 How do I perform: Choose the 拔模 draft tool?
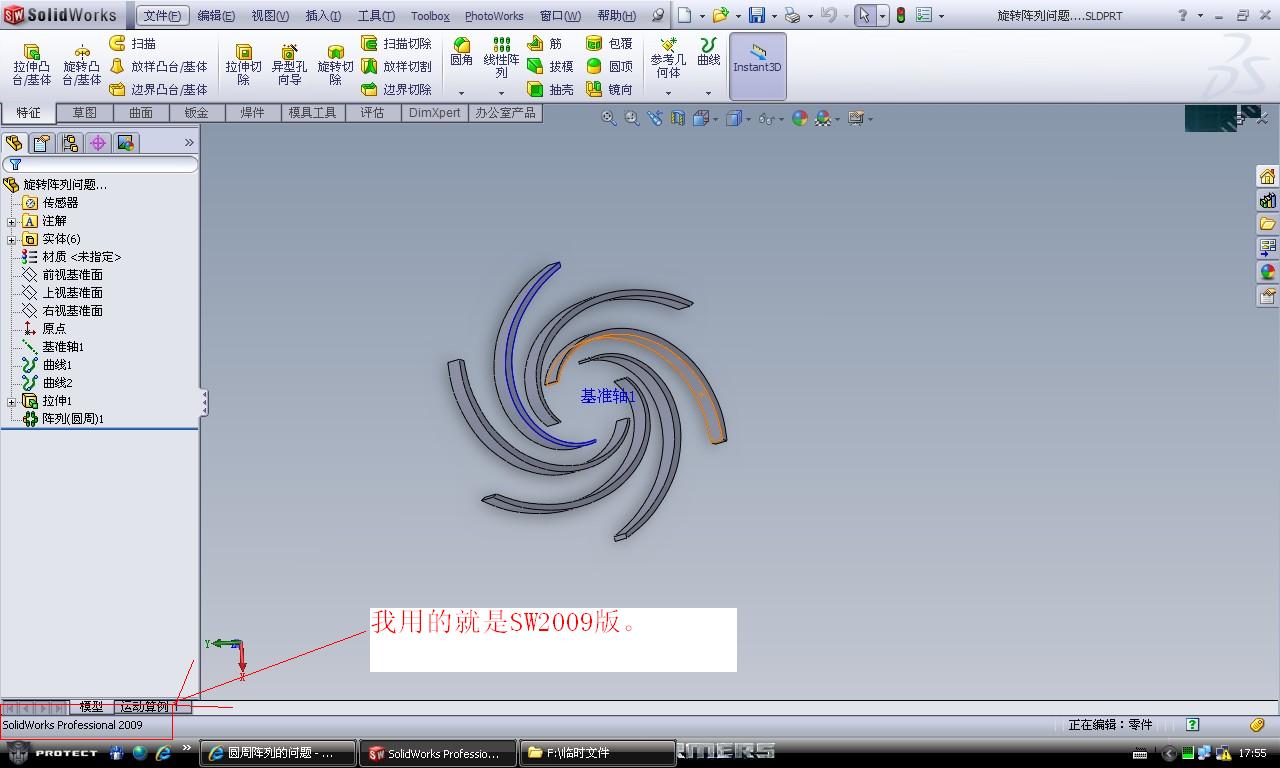[x=550, y=66]
